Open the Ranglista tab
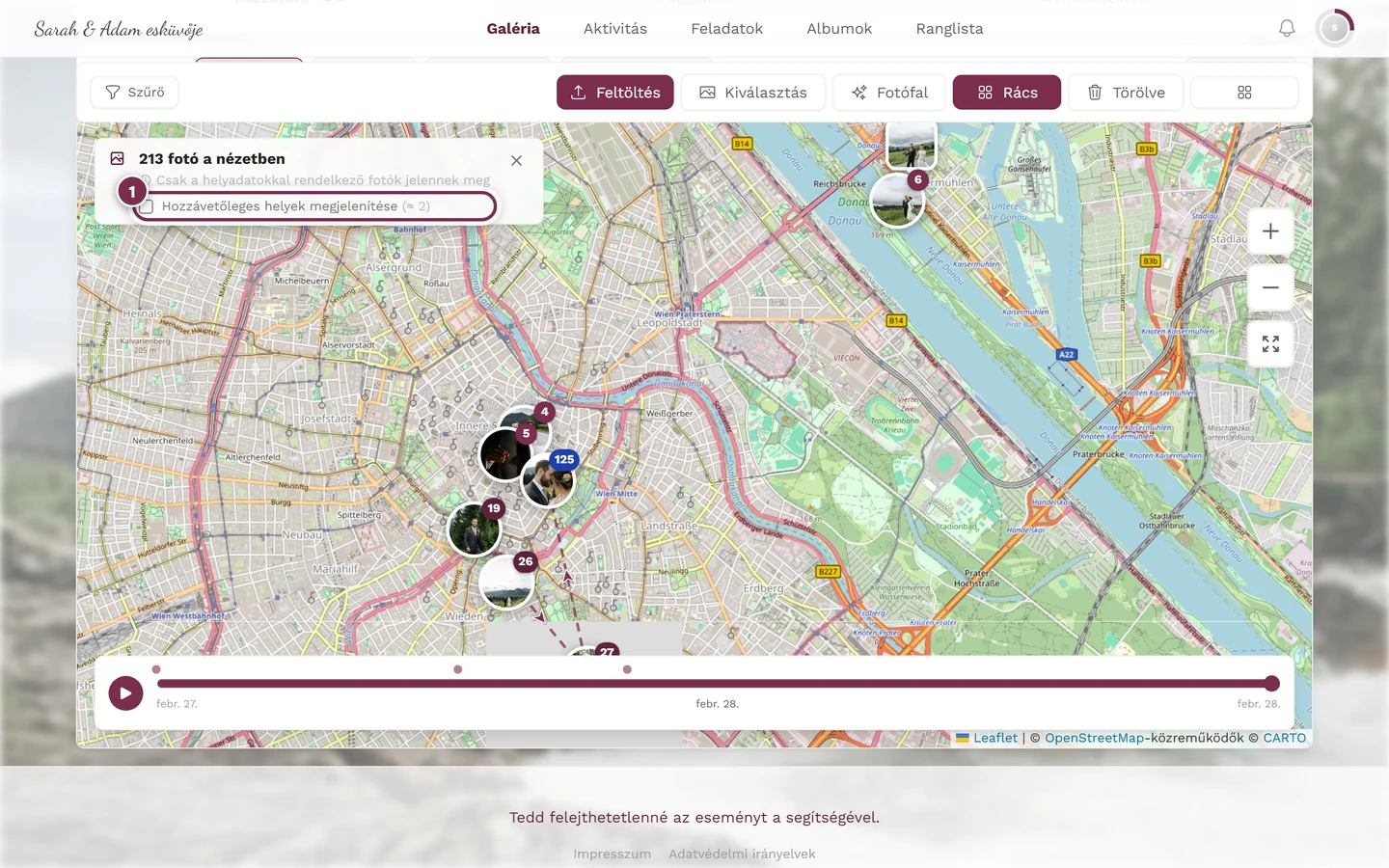Screen dimensions: 1389x868 click(x=950, y=29)
